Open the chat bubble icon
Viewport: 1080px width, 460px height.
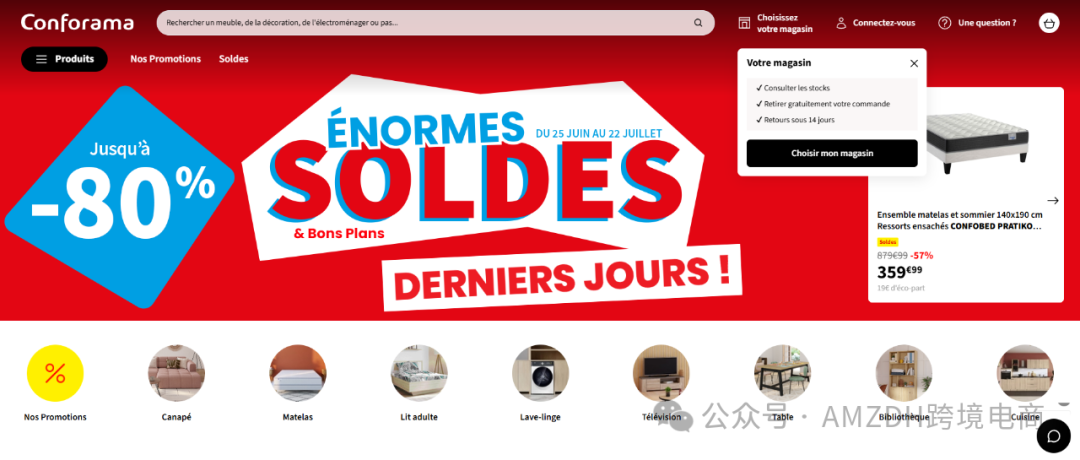pos(1054,435)
